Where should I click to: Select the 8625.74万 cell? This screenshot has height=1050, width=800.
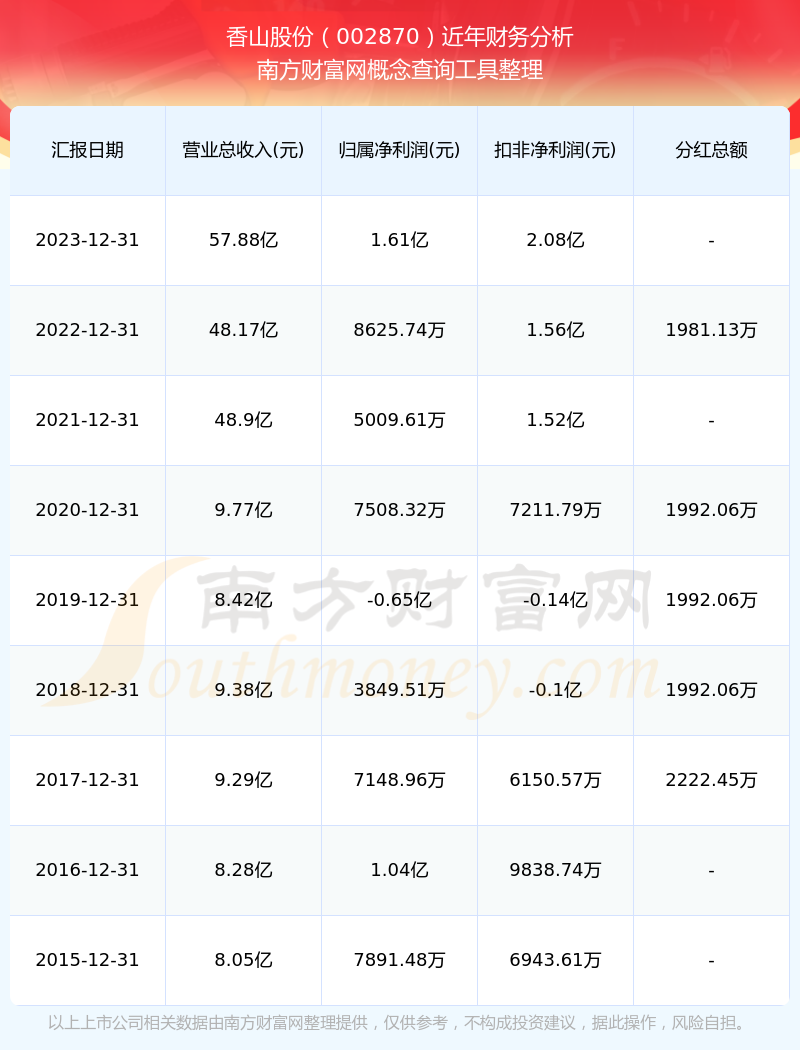tap(399, 330)
